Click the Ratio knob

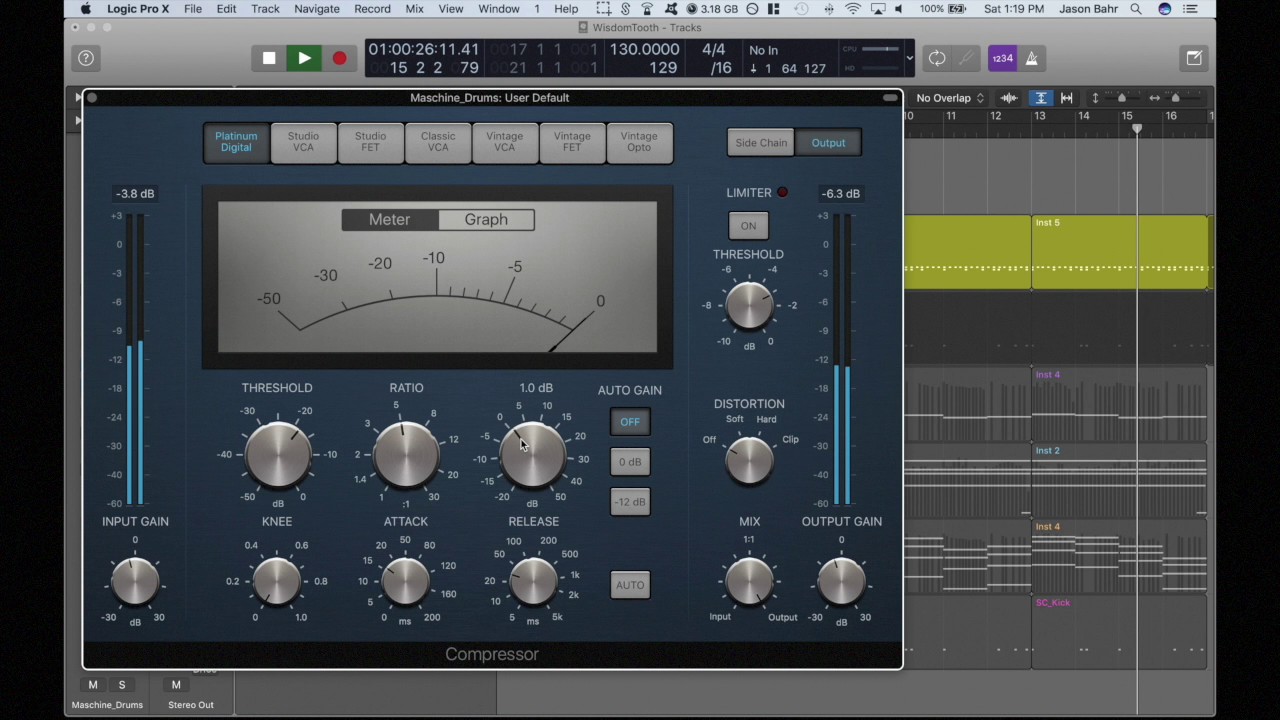pyautogui.click(x=406, y=454)
